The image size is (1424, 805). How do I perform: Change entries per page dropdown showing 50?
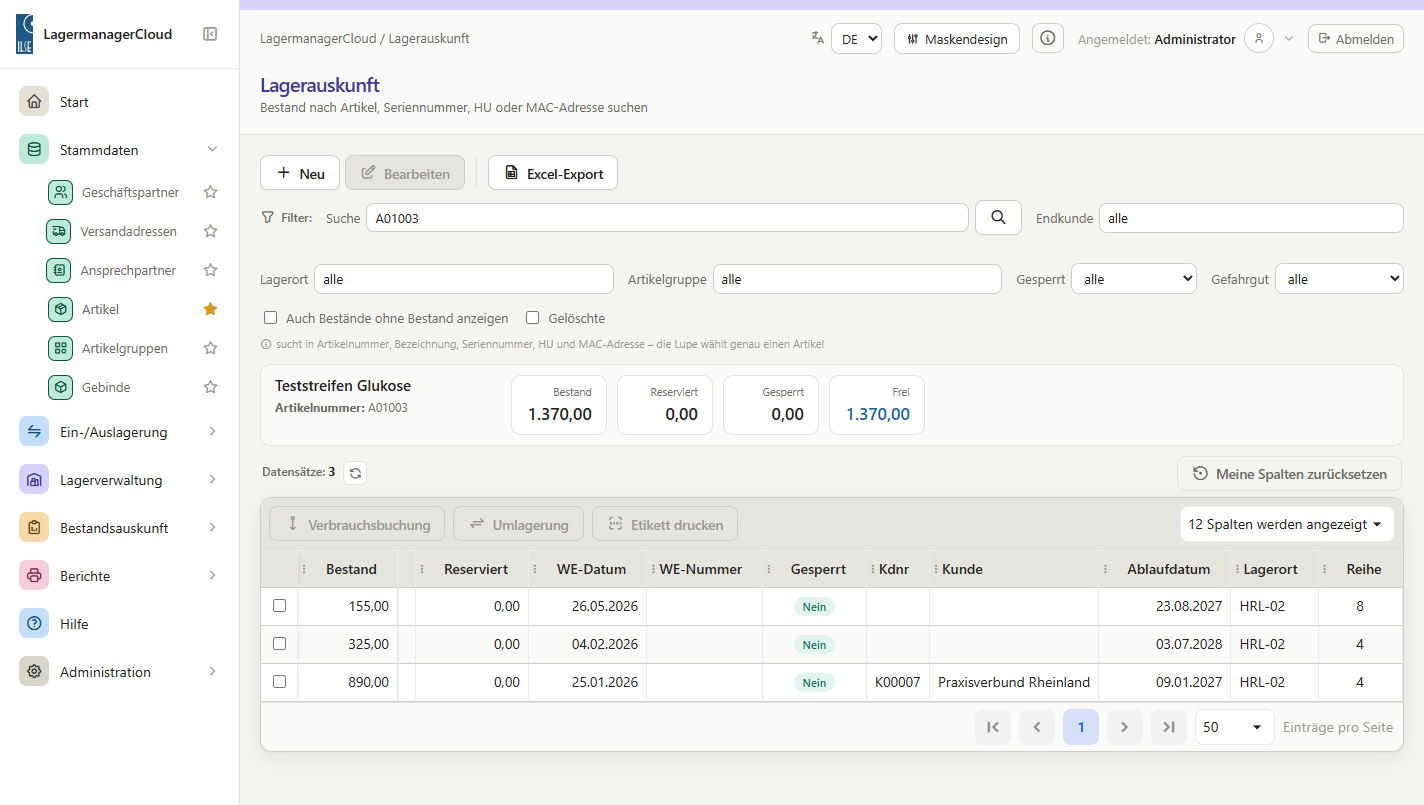click(x=1234, y=727)
